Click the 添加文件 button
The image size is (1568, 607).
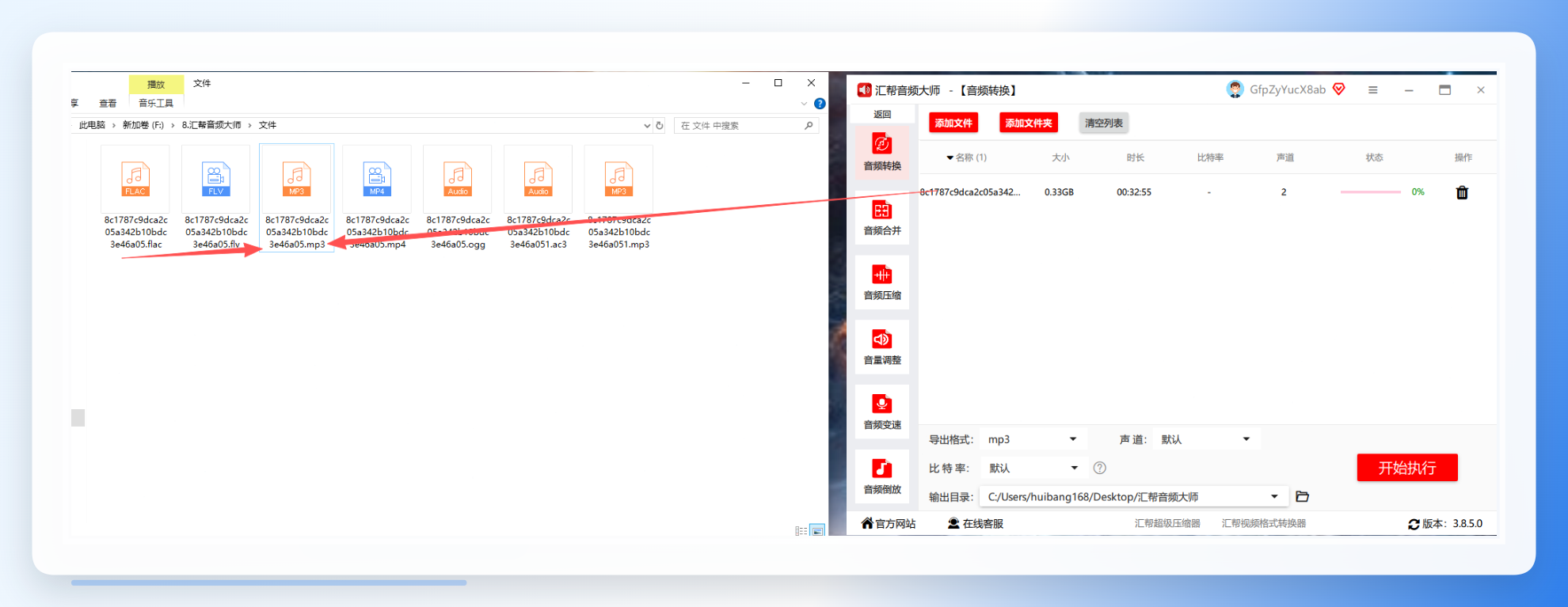point(953,123)
